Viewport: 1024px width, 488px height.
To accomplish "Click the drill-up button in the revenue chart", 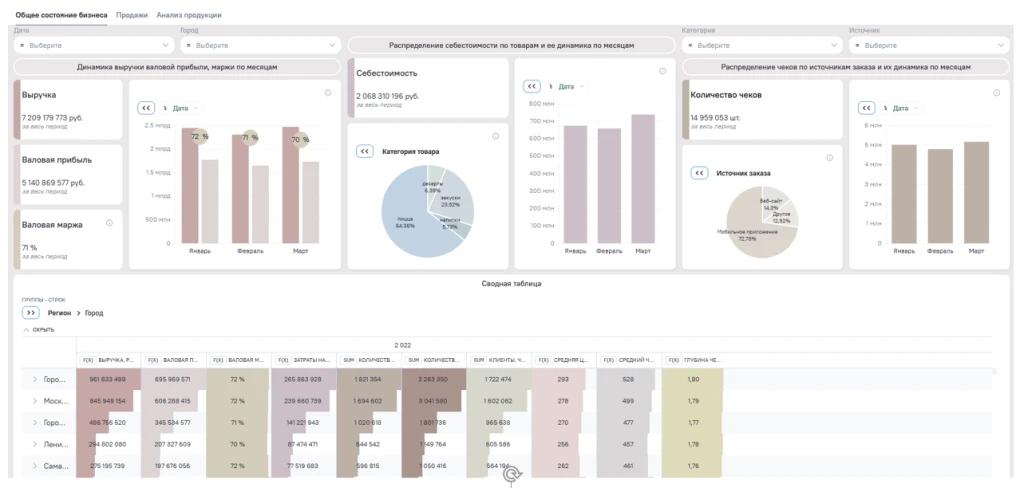I will (146, 107).
